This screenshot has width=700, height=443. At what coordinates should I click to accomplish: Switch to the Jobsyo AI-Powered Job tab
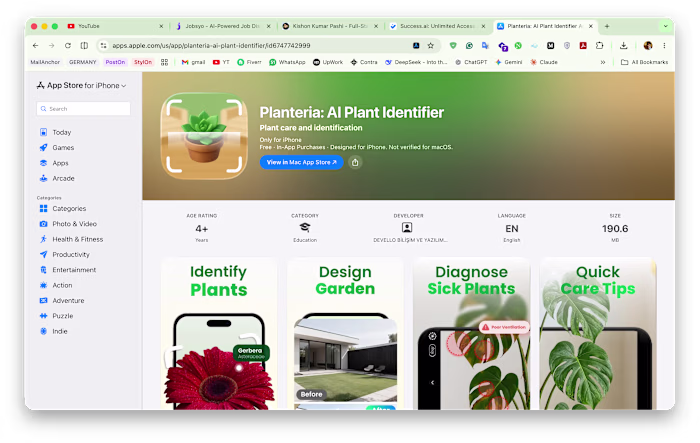coord(224,26)
